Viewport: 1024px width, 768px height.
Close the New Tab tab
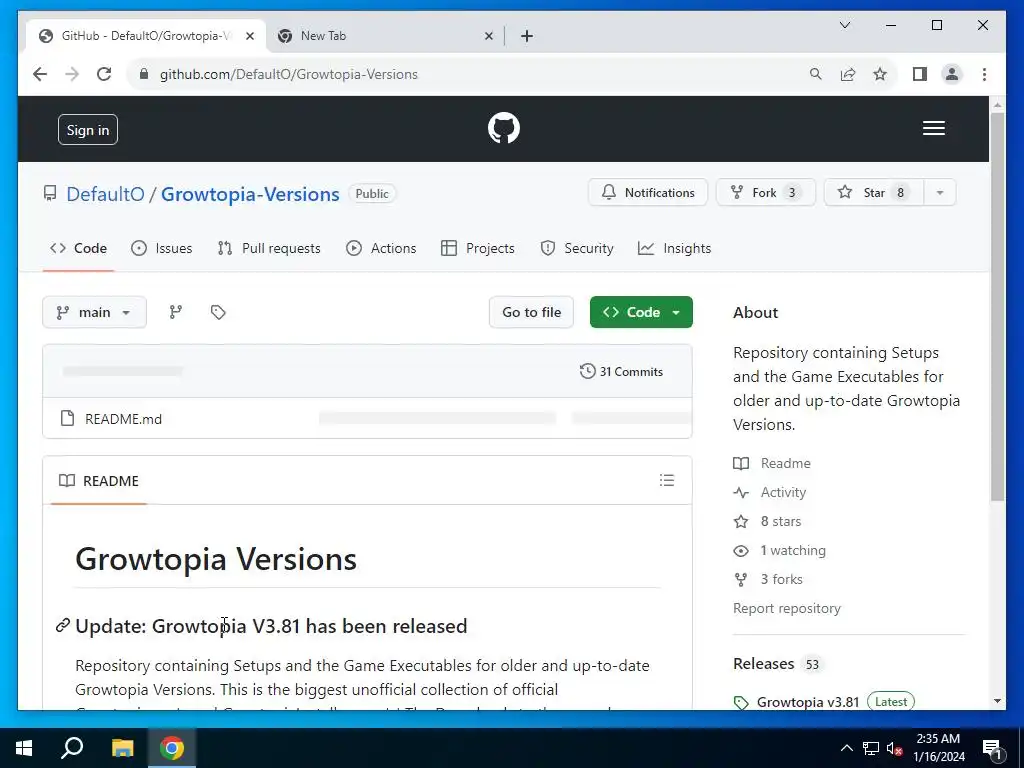pos(488,36)
